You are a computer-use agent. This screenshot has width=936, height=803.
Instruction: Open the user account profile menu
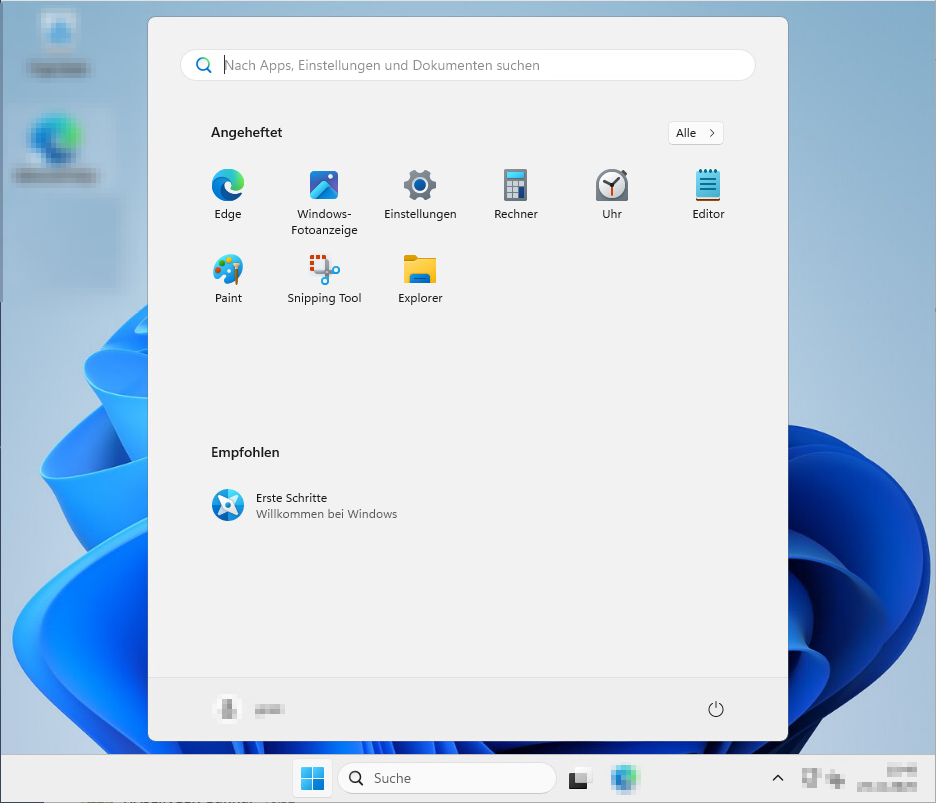(250, 709)
